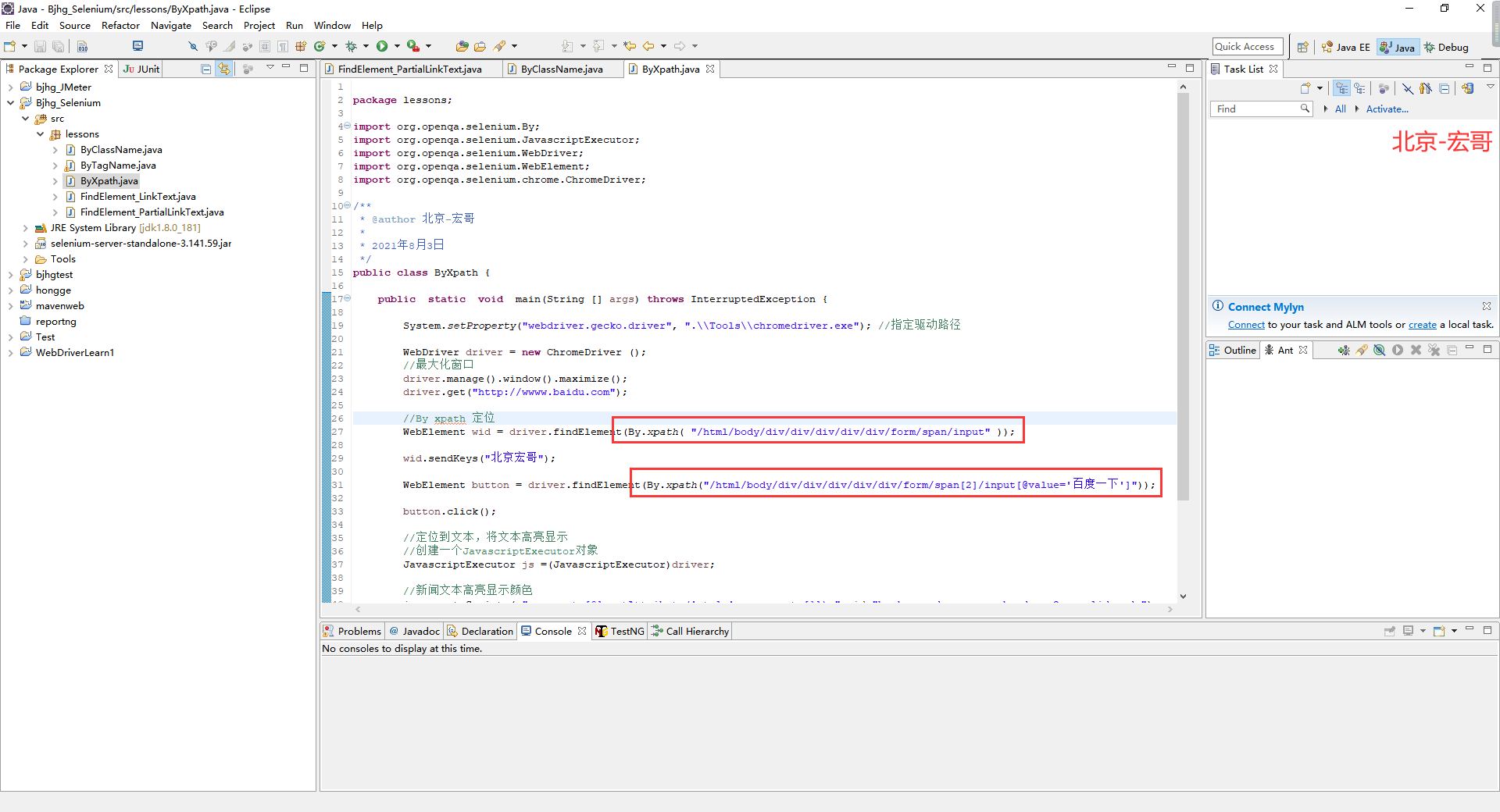Switch to the Outline tab
This screenshot has width=1500, height=812.
point(1233,350)
